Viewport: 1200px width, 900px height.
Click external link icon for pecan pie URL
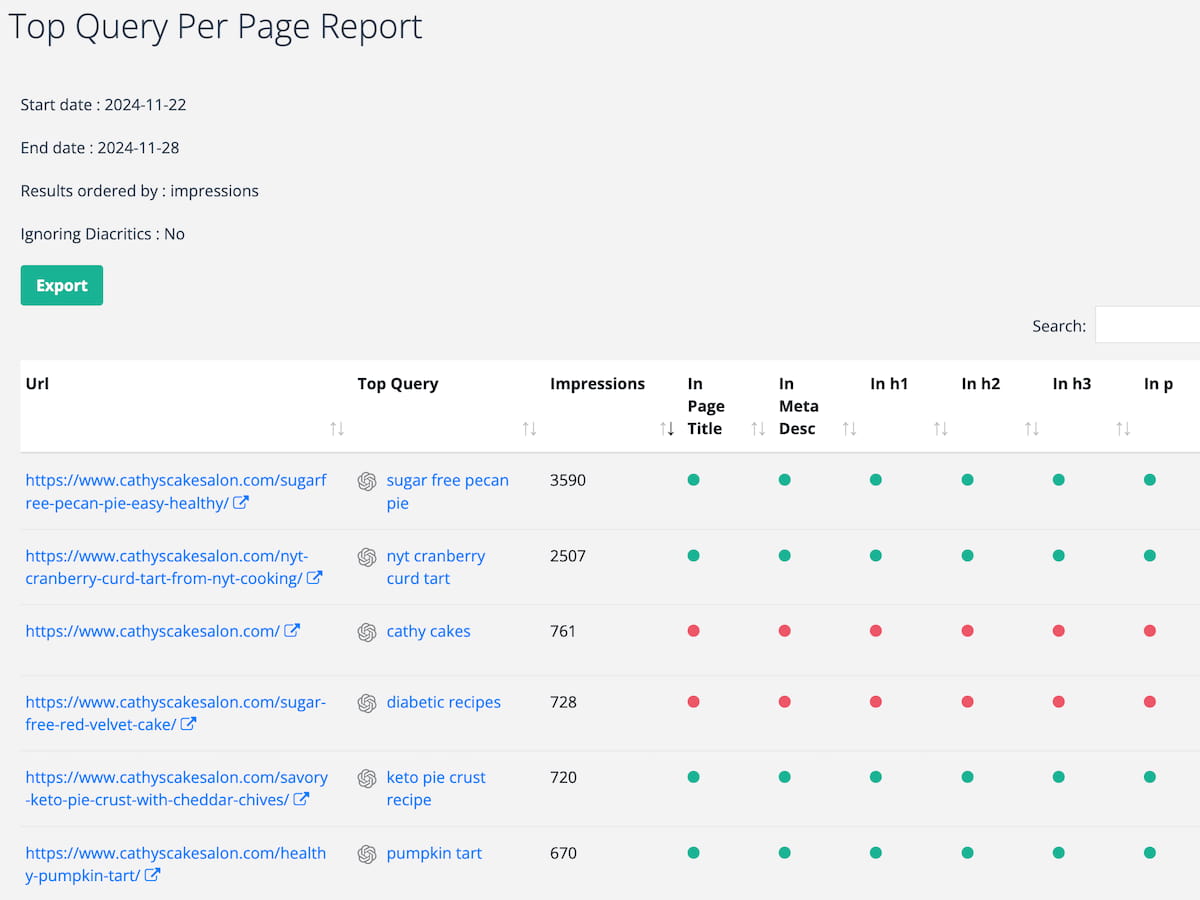(241, 503)
